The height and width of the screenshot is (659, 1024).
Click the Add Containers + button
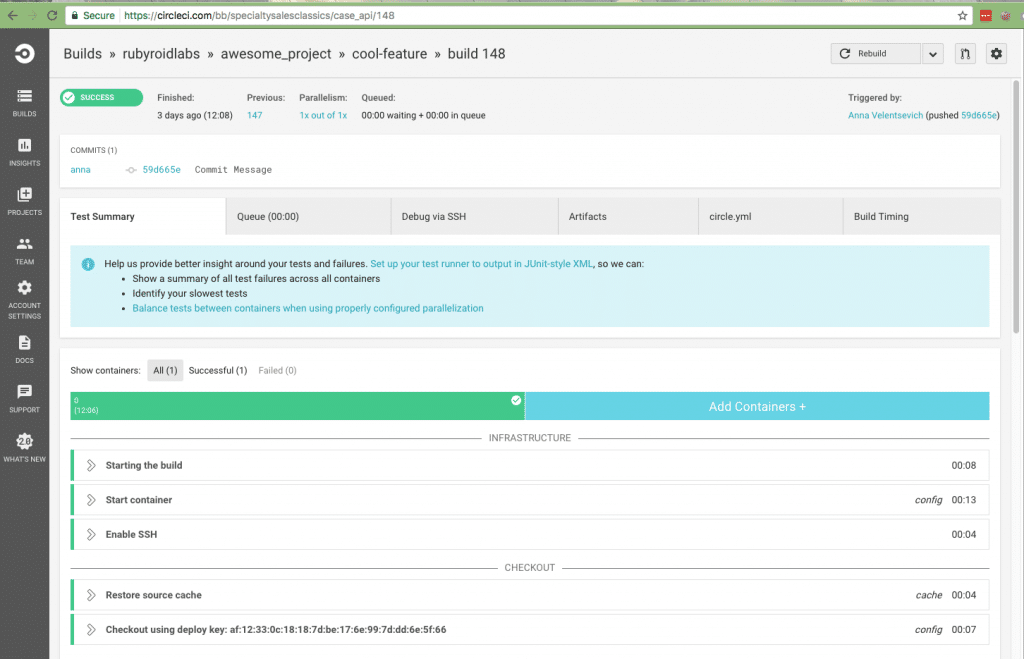pos(757,407)
